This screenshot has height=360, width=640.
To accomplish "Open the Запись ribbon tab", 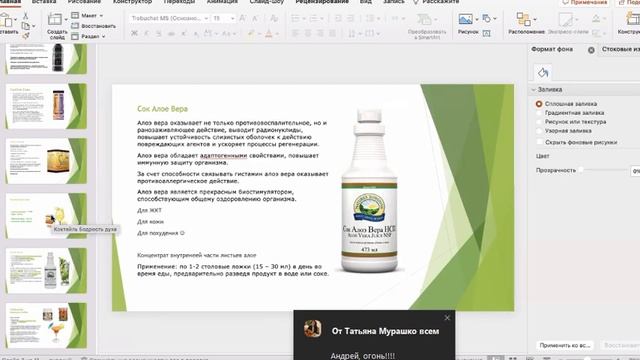I will (393, 2).
